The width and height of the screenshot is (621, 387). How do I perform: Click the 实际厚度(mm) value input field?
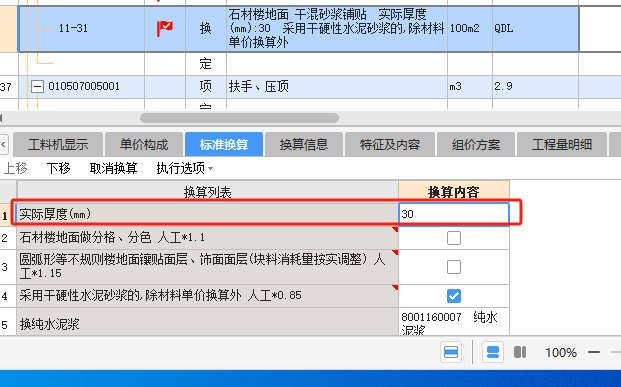click(453, 214)
